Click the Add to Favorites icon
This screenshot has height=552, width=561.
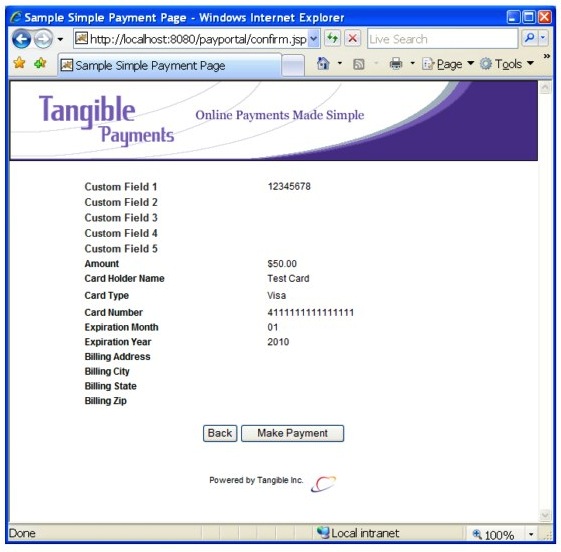pyautogui.click(x=40, y=63)
